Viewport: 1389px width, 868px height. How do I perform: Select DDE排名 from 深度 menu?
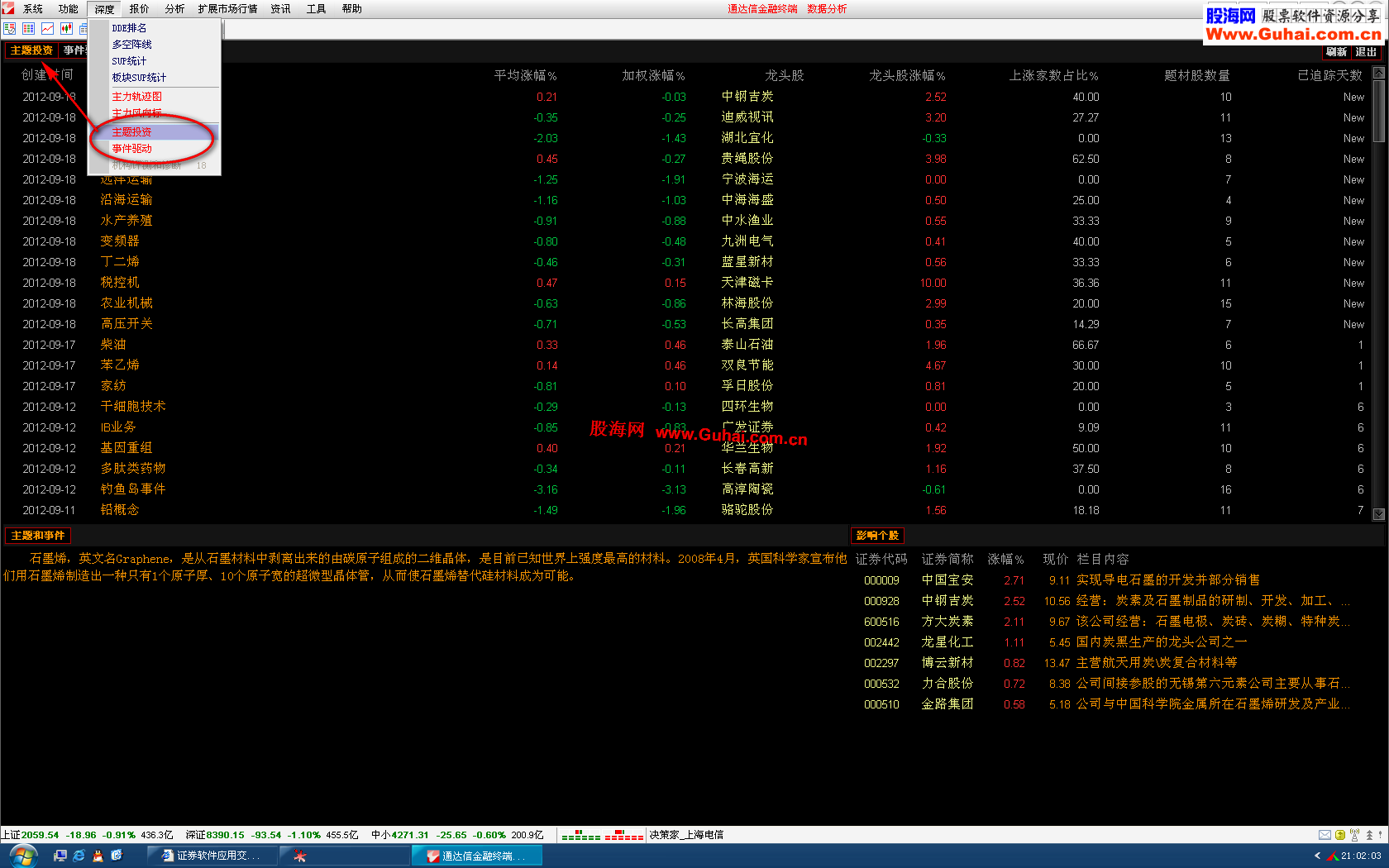pos(154,28)
